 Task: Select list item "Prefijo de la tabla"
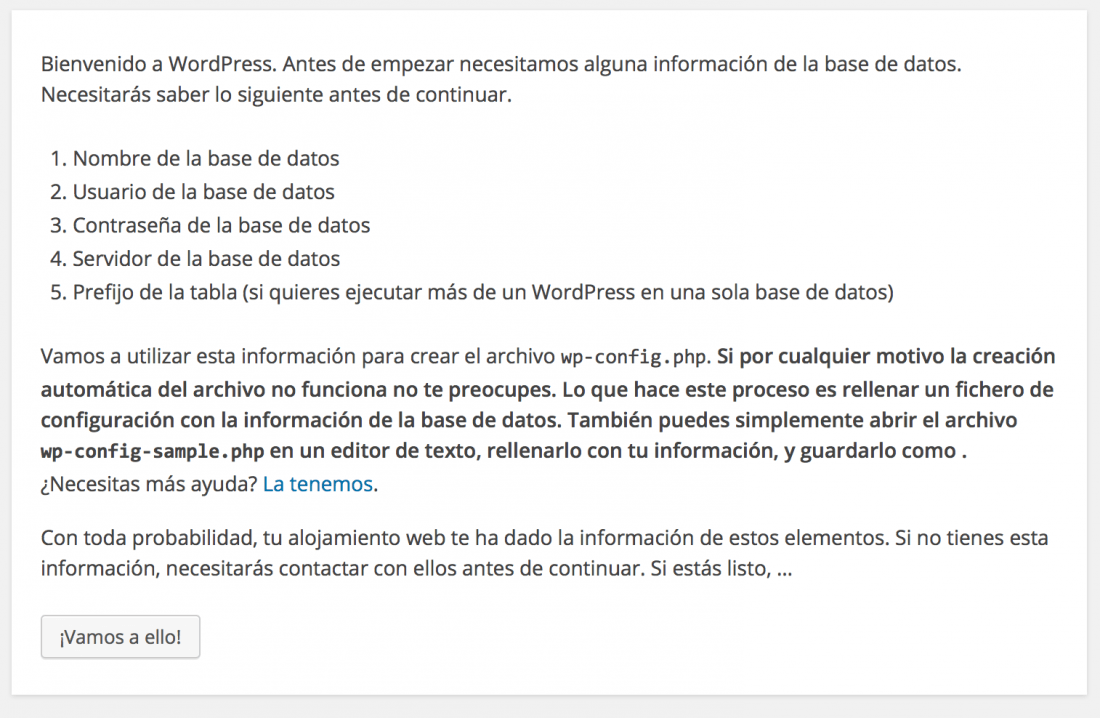483,292
